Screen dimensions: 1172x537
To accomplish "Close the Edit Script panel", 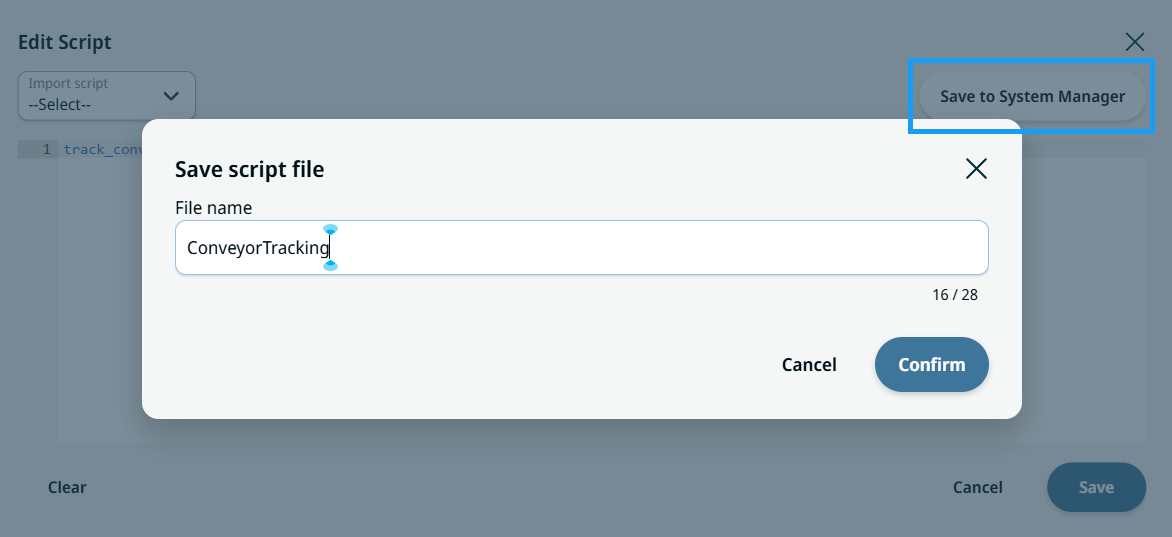I will click(x=1135, y=42).
